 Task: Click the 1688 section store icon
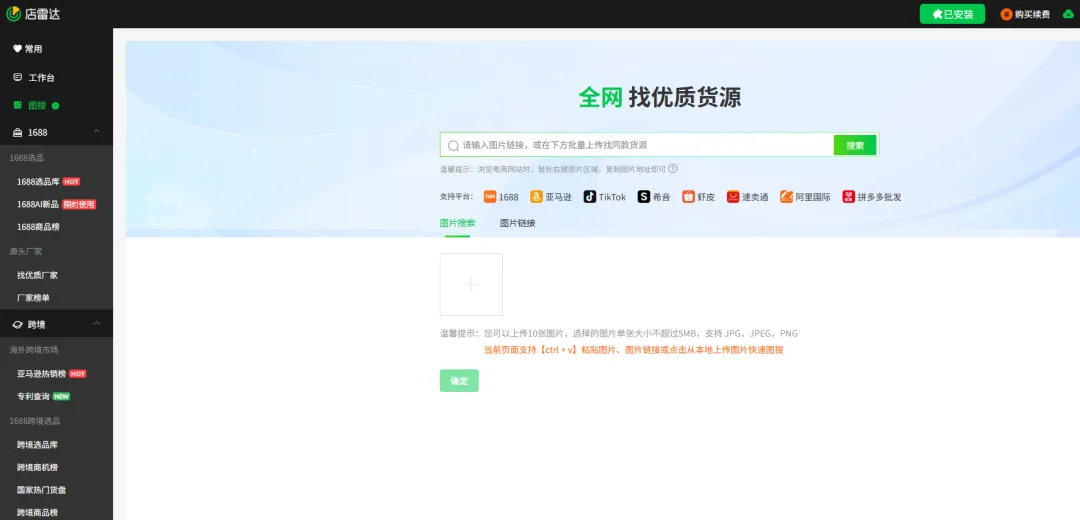tap(18, 132)
